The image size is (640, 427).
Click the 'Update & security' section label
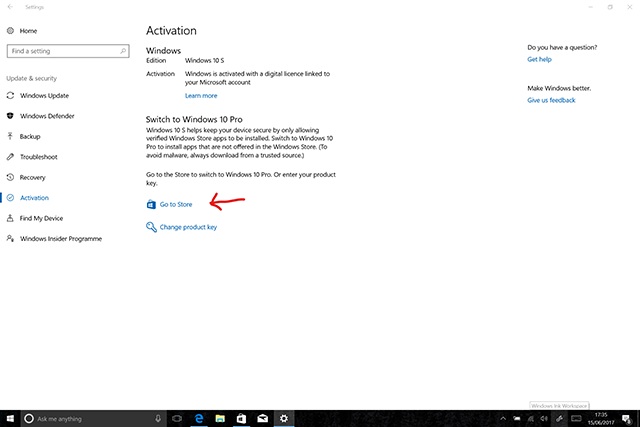click(x=31, y=78)
